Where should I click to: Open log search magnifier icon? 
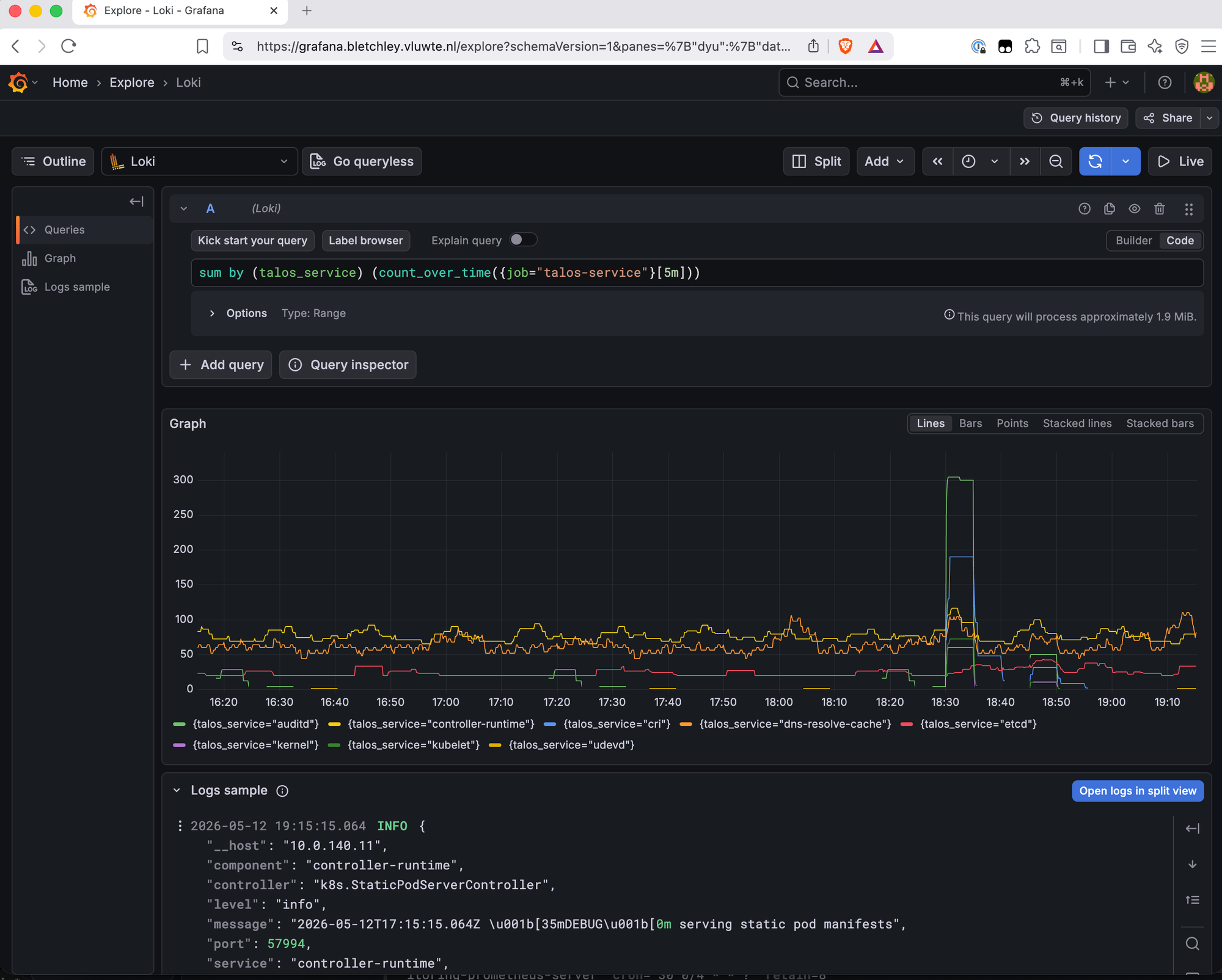click(1192, 944)
